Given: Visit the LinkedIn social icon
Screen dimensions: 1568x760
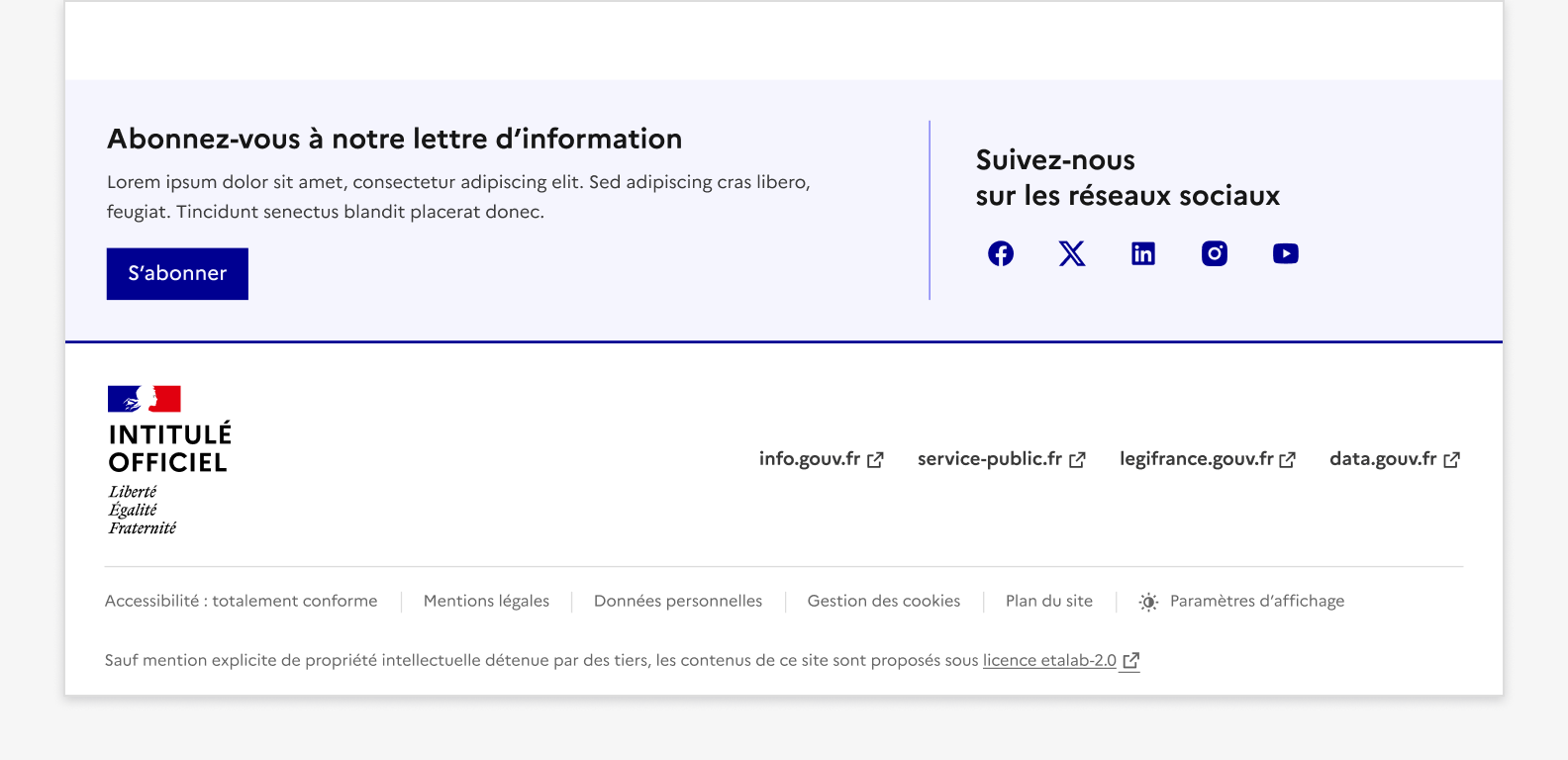Looking at the screenshot, I should point(1143,253).
